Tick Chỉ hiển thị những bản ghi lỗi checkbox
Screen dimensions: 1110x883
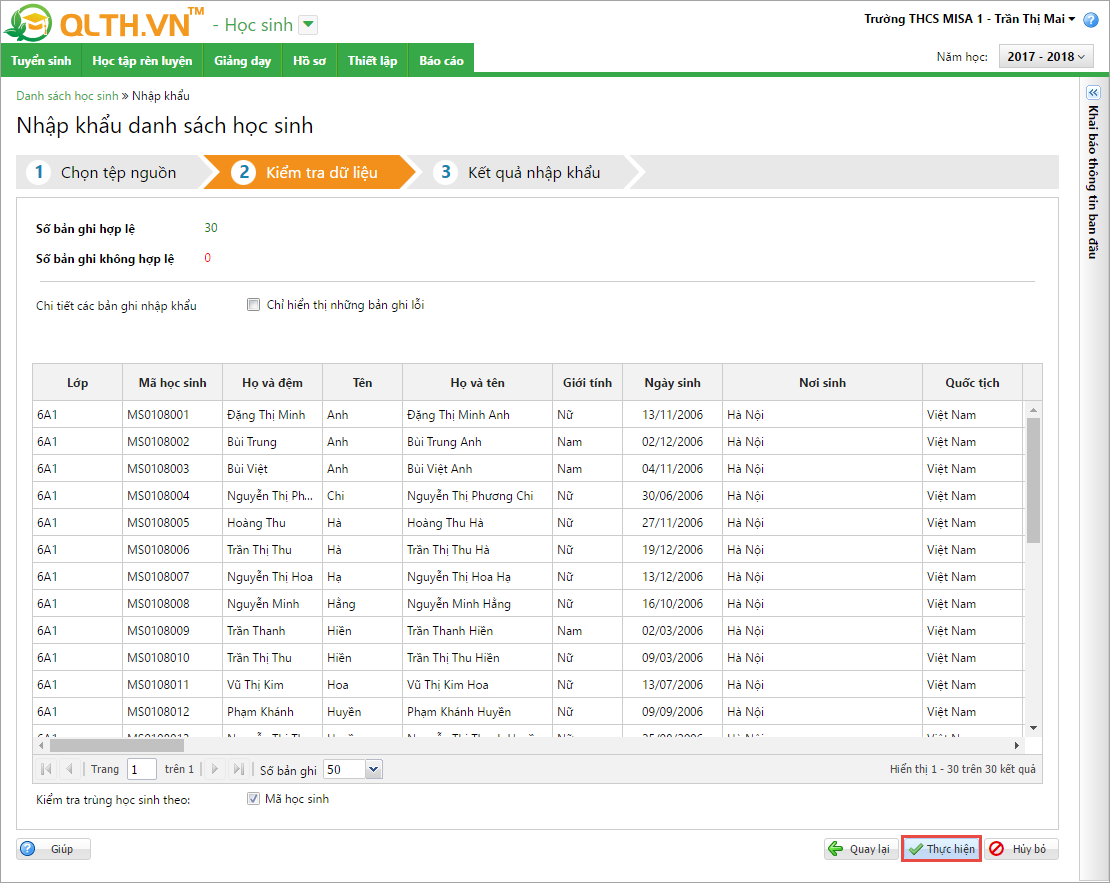pyautogui.click(x=253, y=304)
